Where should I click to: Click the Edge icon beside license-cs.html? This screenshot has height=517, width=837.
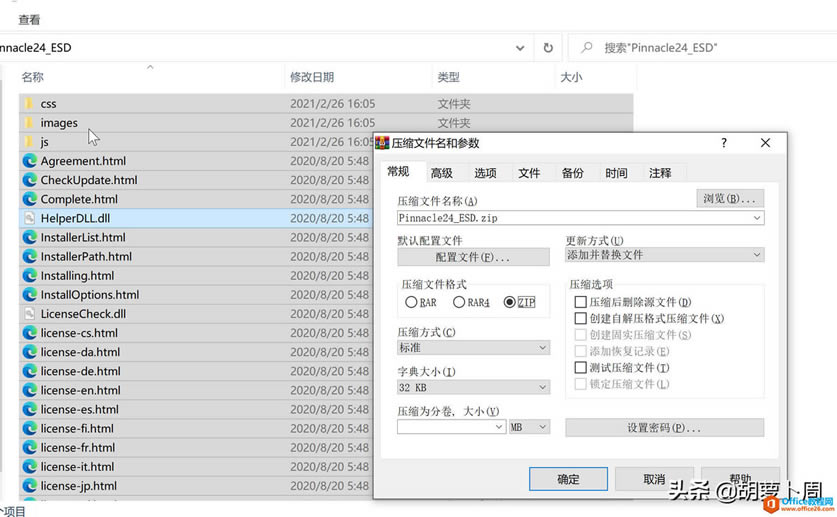coord(29,333)
